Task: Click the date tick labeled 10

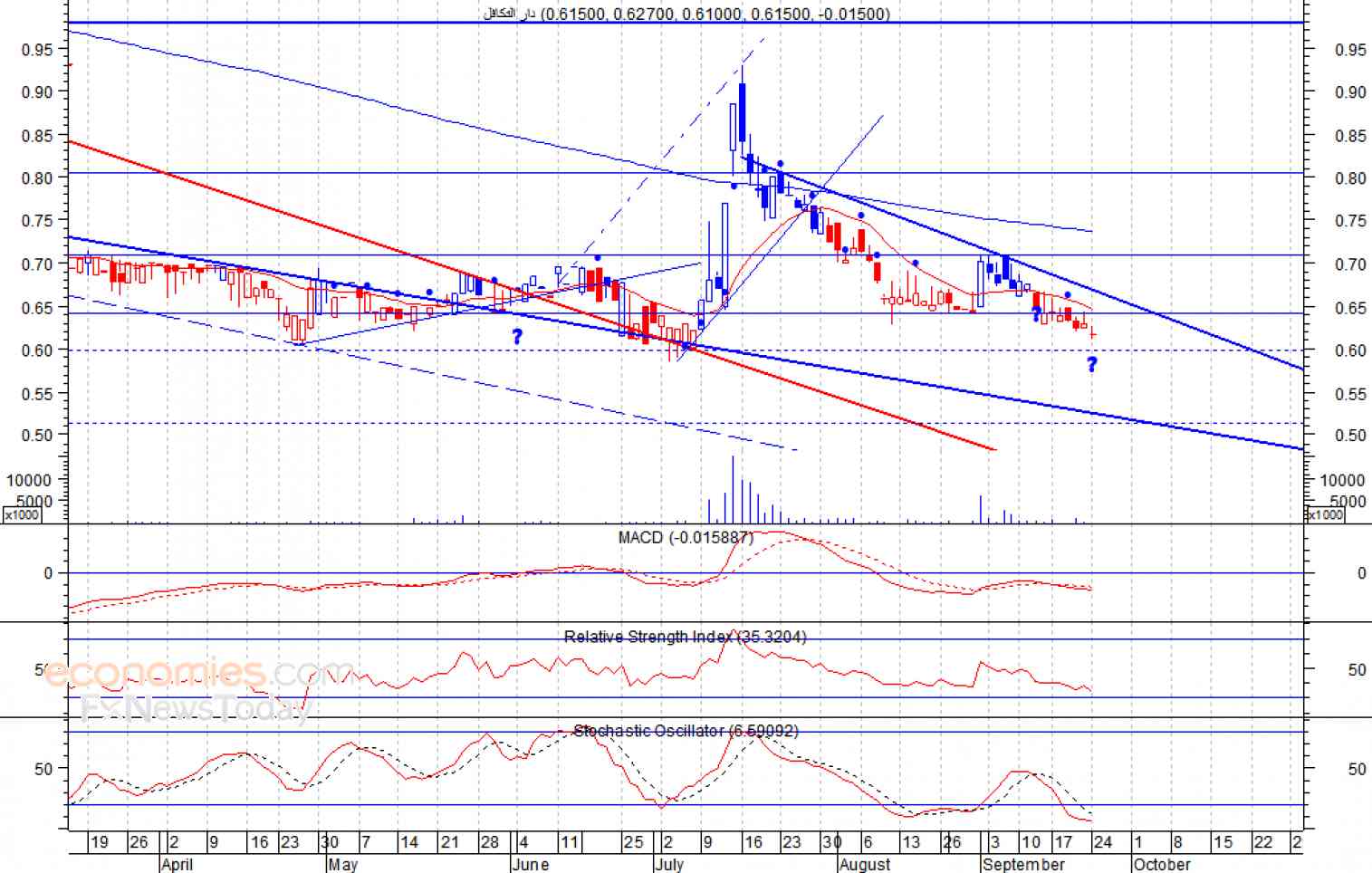Action: tap(1031, 842)
